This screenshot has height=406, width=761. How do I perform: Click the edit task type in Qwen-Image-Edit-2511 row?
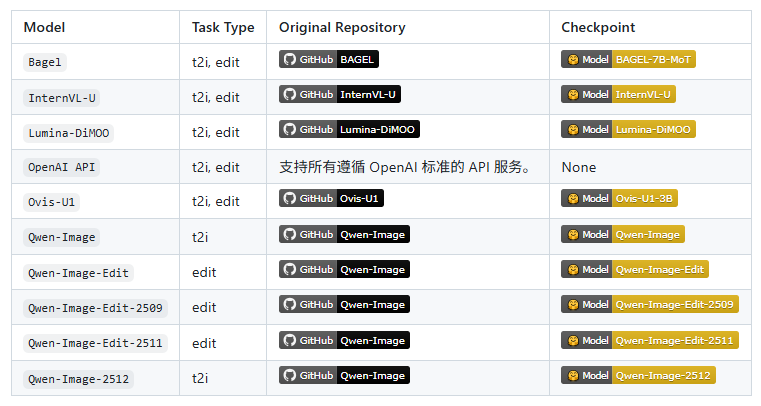click(x=204, y=343)
